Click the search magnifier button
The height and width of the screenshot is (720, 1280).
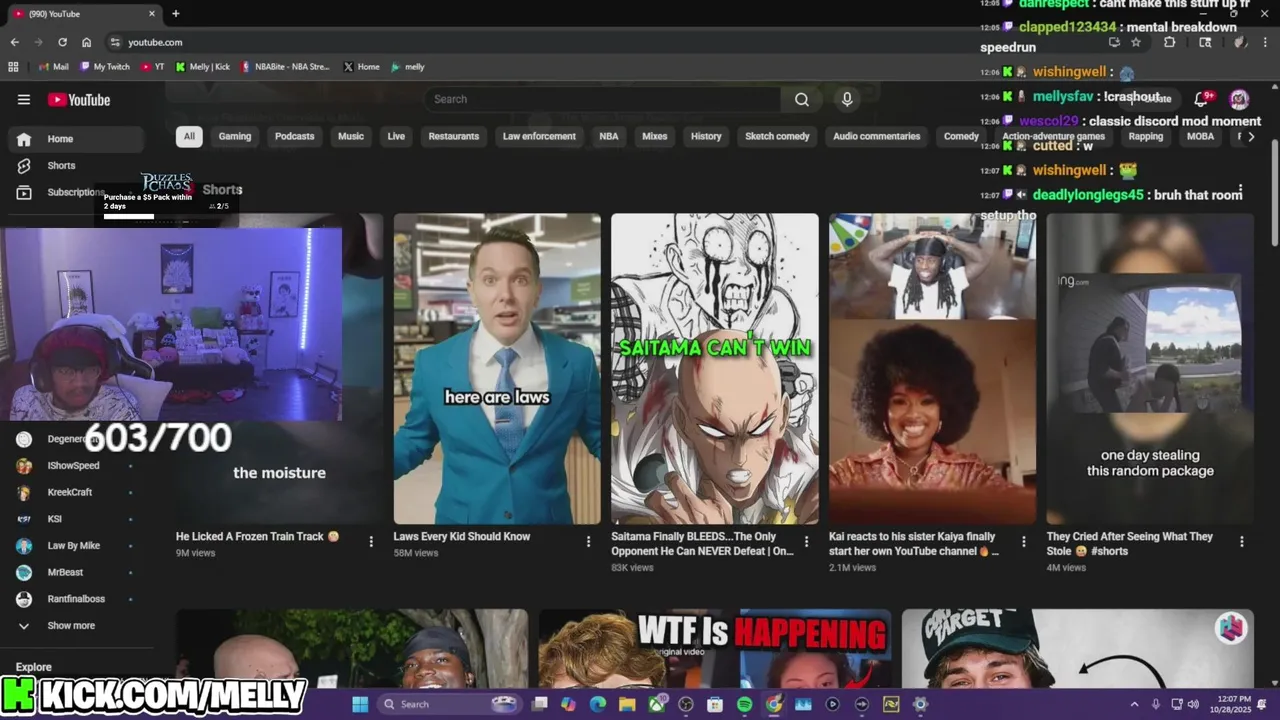coord(802,99)
